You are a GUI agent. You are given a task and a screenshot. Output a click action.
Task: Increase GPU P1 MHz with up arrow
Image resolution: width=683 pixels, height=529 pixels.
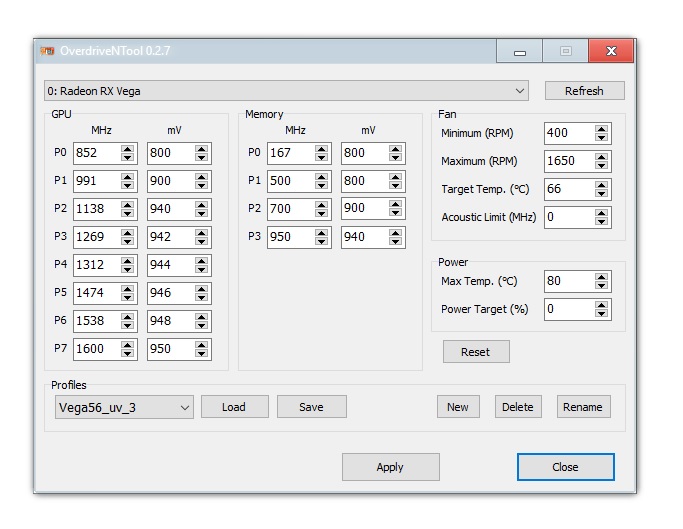[x=128, y=177]
